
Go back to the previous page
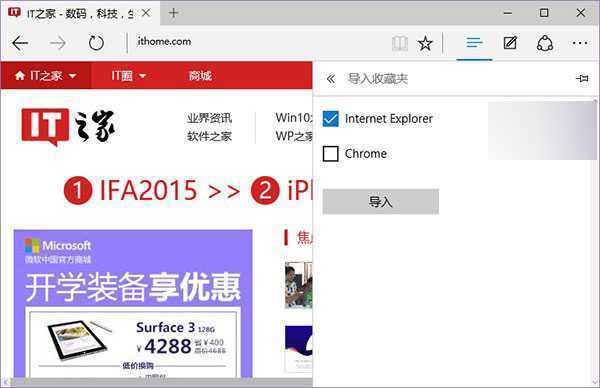20,43
